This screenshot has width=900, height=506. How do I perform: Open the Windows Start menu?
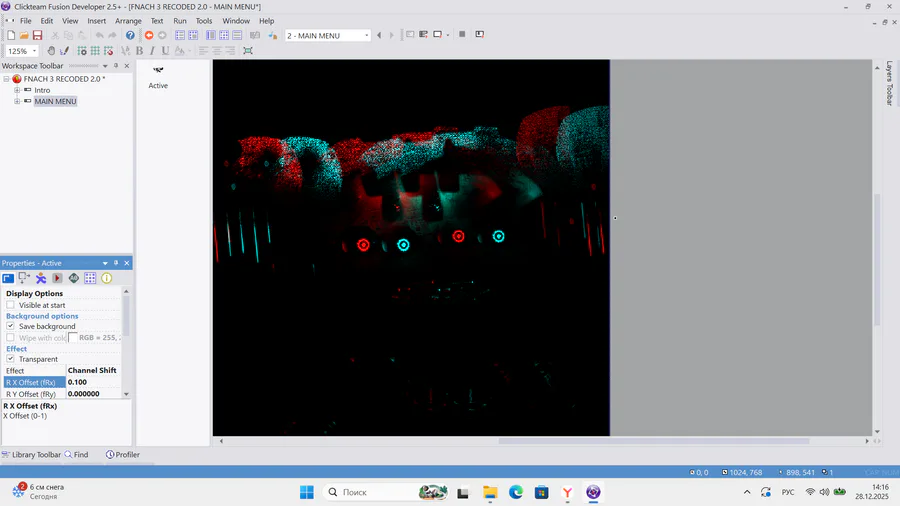pyautogui.click(x=307, y=492)
